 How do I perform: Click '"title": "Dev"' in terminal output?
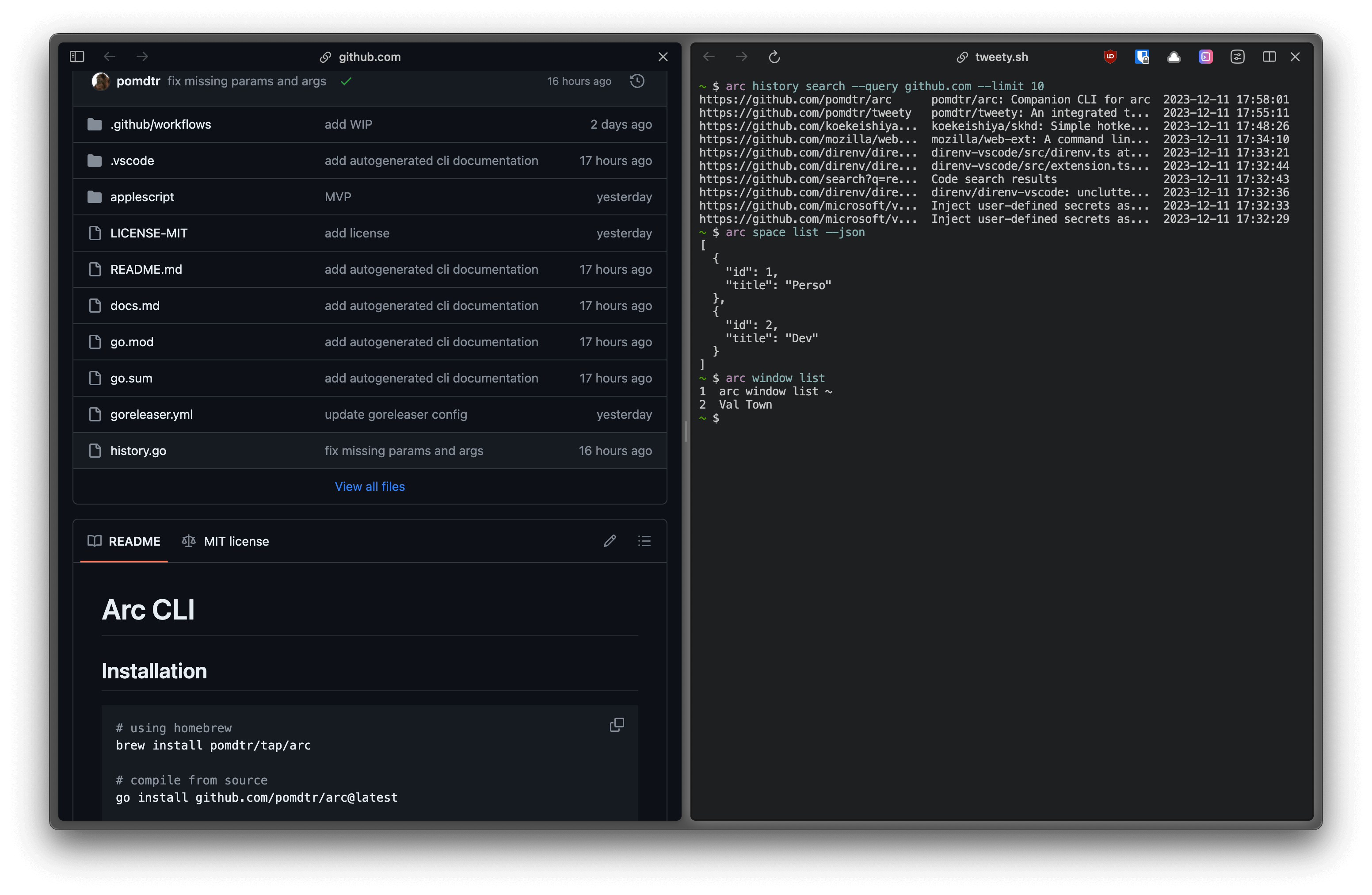[x=771, y=338]
